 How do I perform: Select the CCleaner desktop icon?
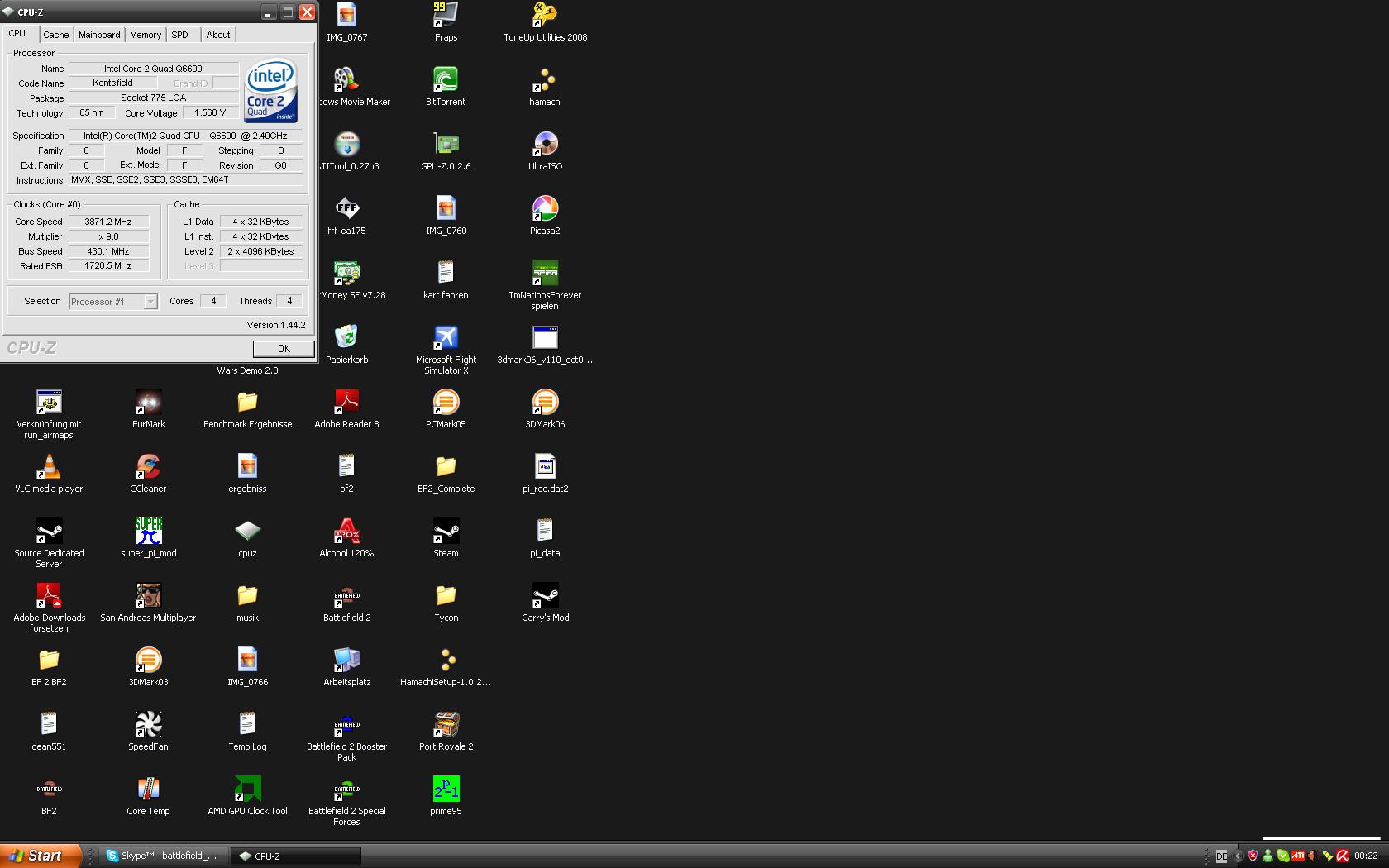click(x=149, y=474)
